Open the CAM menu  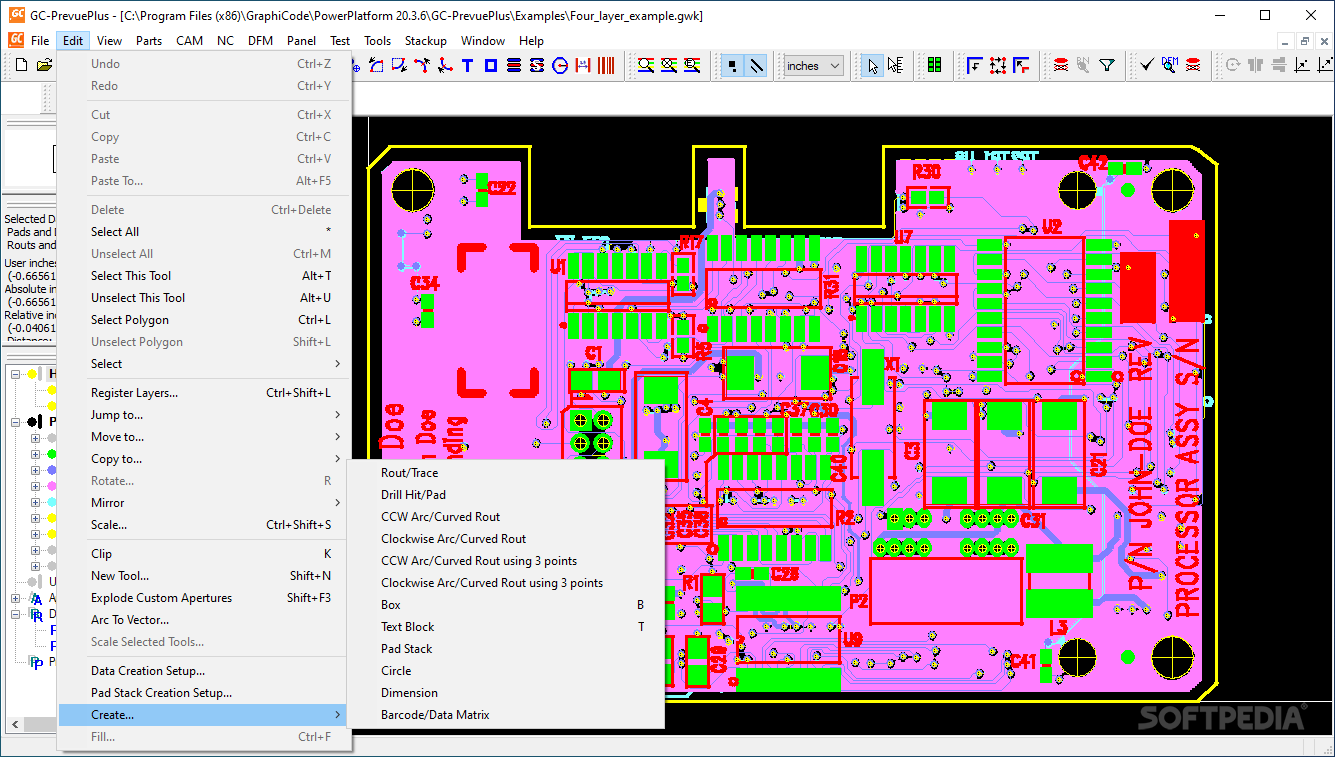point(189,41)
